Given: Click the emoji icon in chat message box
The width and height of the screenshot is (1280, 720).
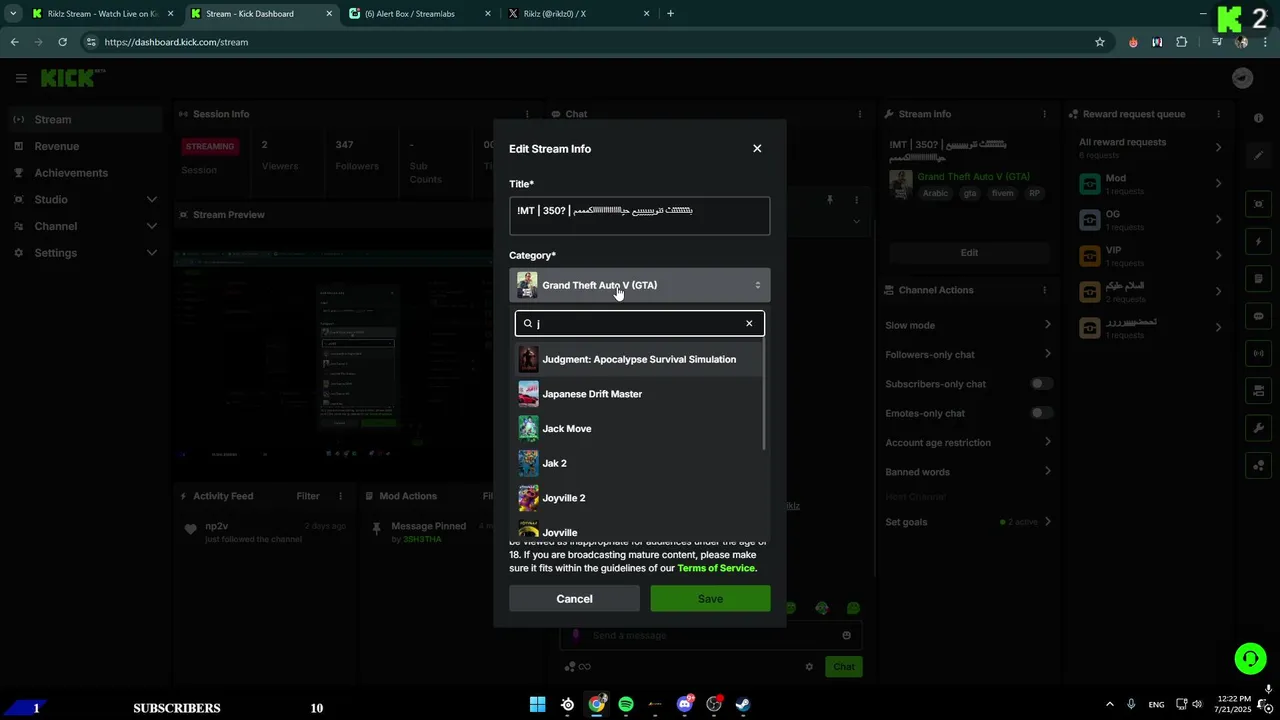Looking at the screenshot, I should 847,635.
